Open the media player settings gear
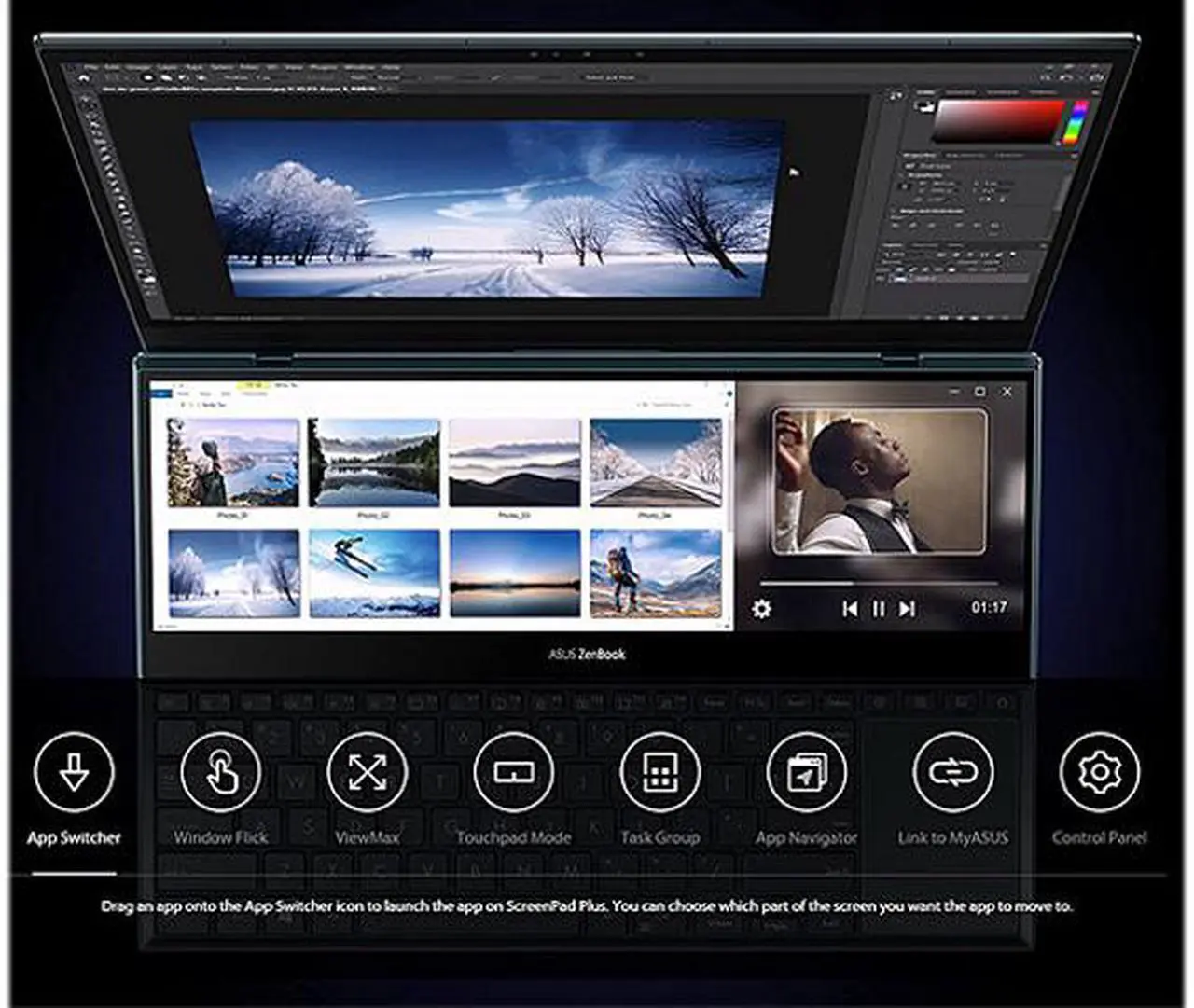The height and width of the screenshot is (1008, 1194). coord(761,609)
